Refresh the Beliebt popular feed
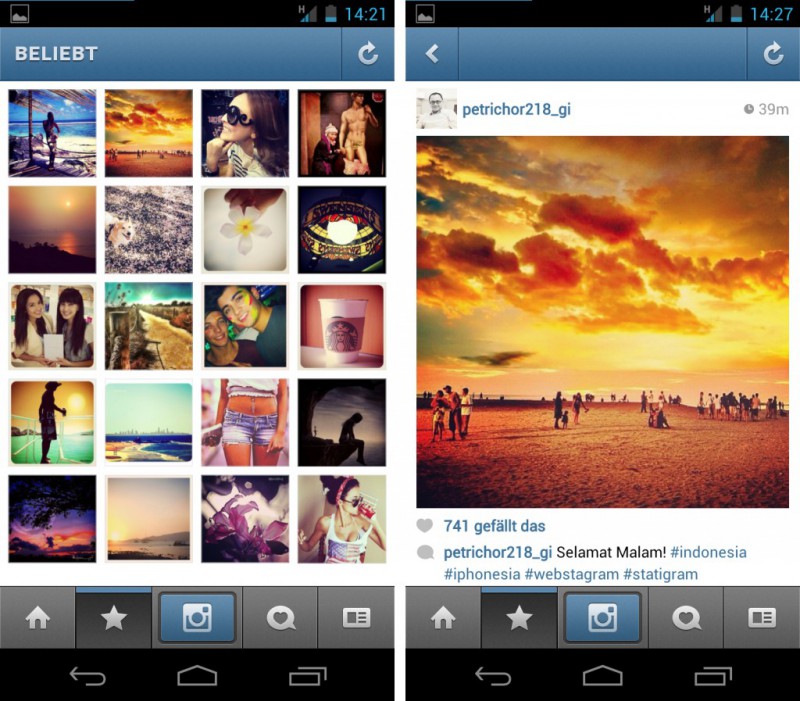 coord(367,54)
